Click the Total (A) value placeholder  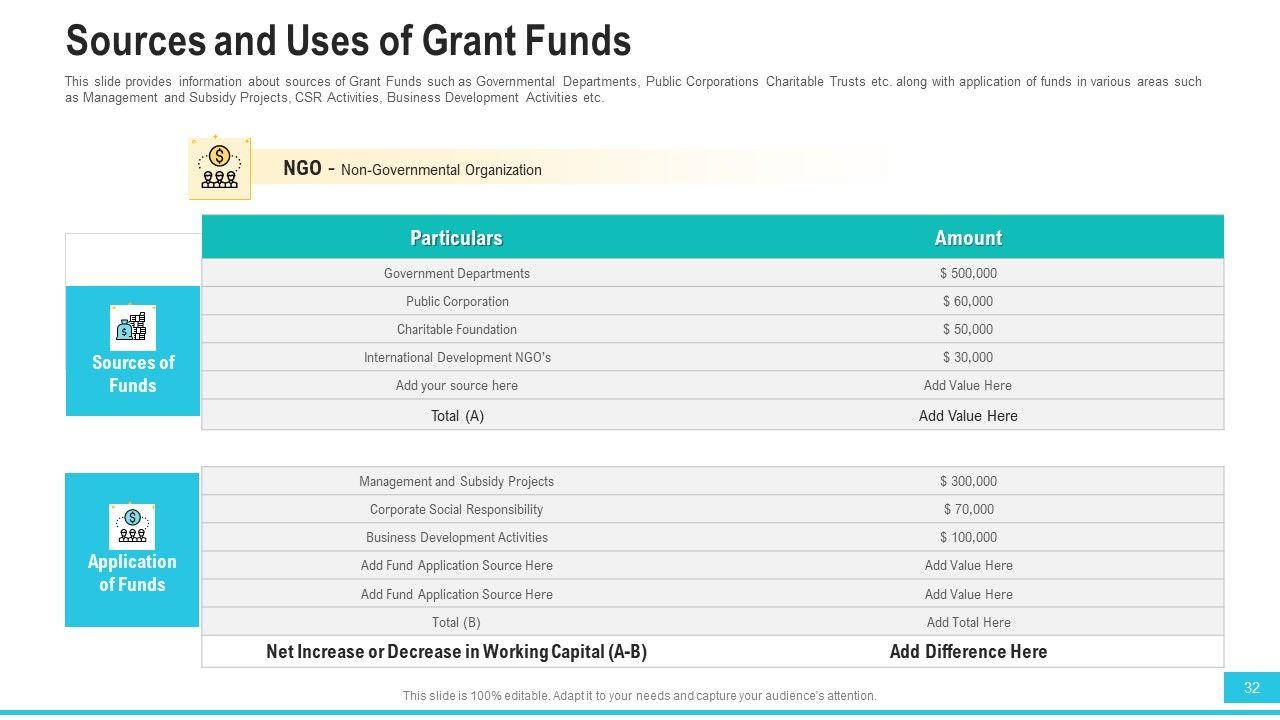pos(968,416)
